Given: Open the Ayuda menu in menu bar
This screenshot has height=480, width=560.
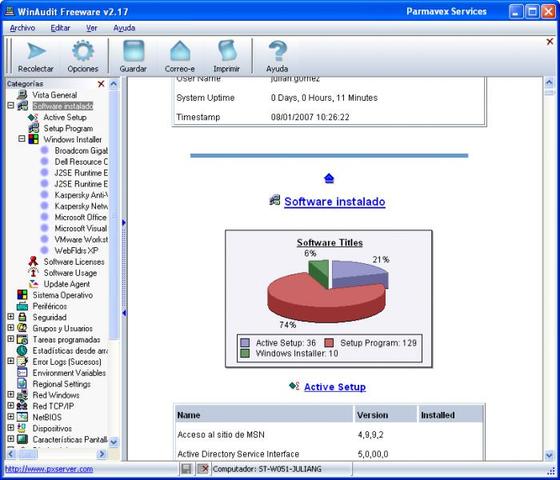Looking at the screenshot, I should [124, 28].
